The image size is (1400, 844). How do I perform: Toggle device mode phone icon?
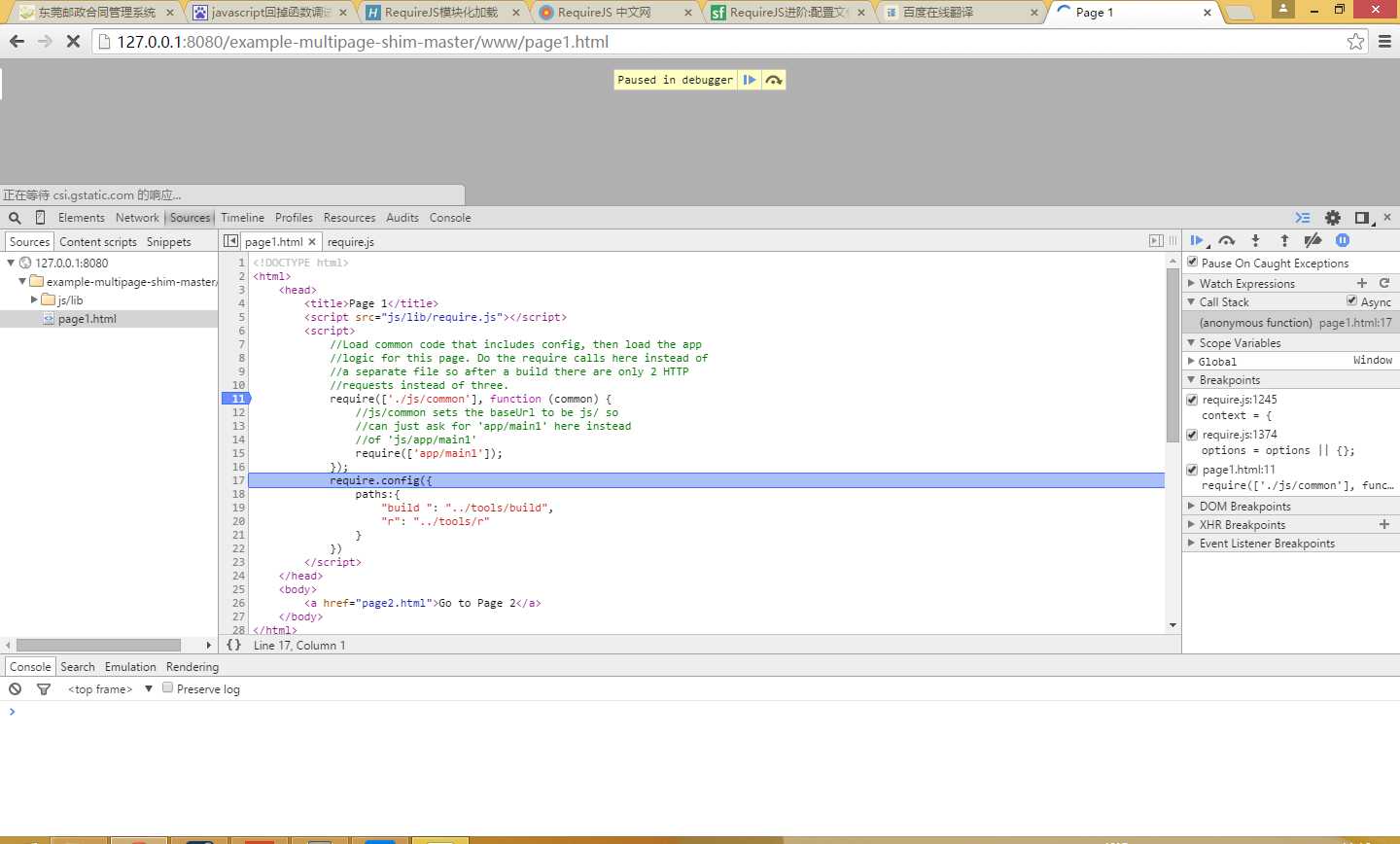click(40, 218)
